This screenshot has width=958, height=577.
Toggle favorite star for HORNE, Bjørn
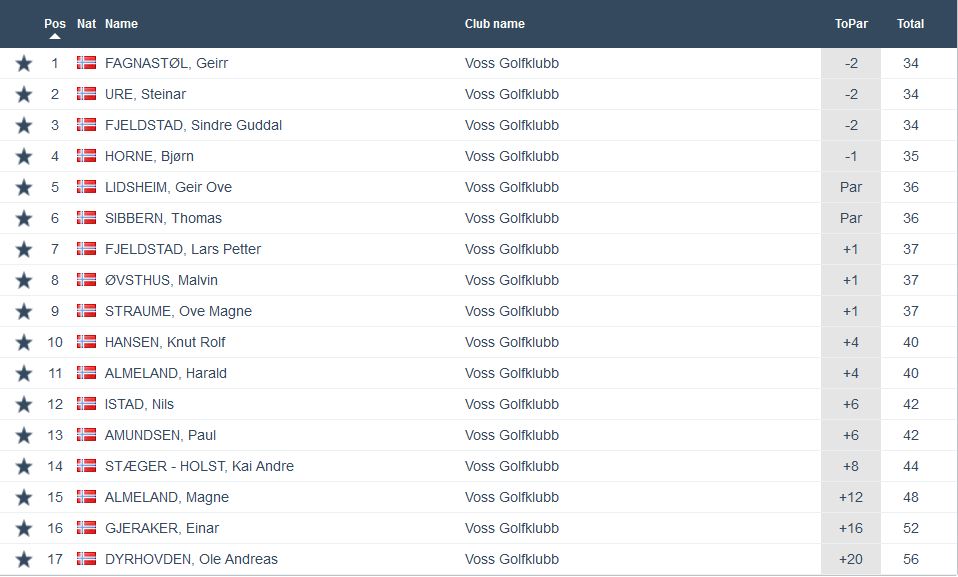tap(24, 157)
